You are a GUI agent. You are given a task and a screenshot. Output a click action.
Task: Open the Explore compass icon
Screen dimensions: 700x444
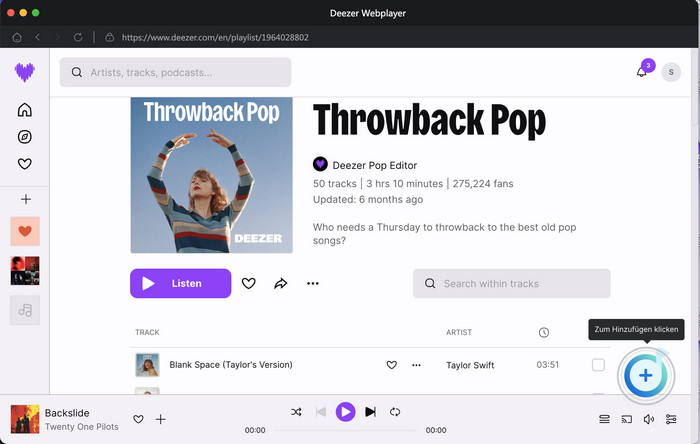coord(25,137)
